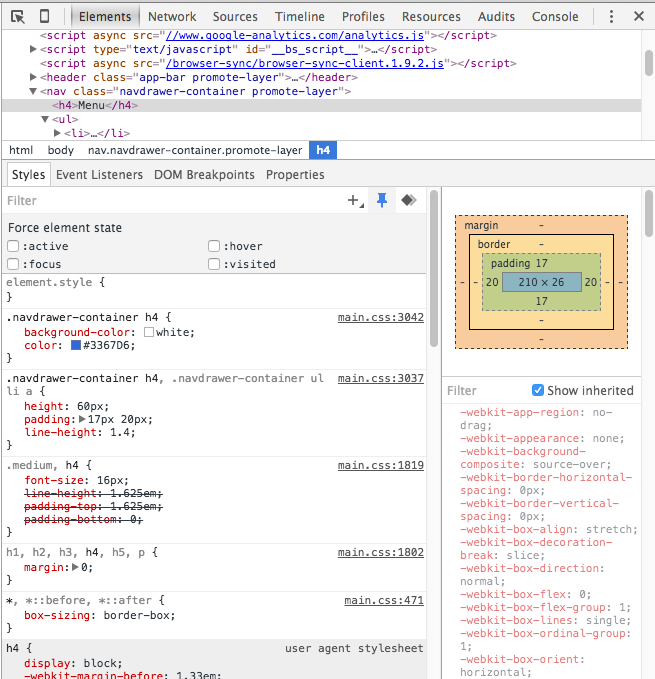The image size is (655, 679).
Task: Open main.css:471 source link
Action: (384, 601)
